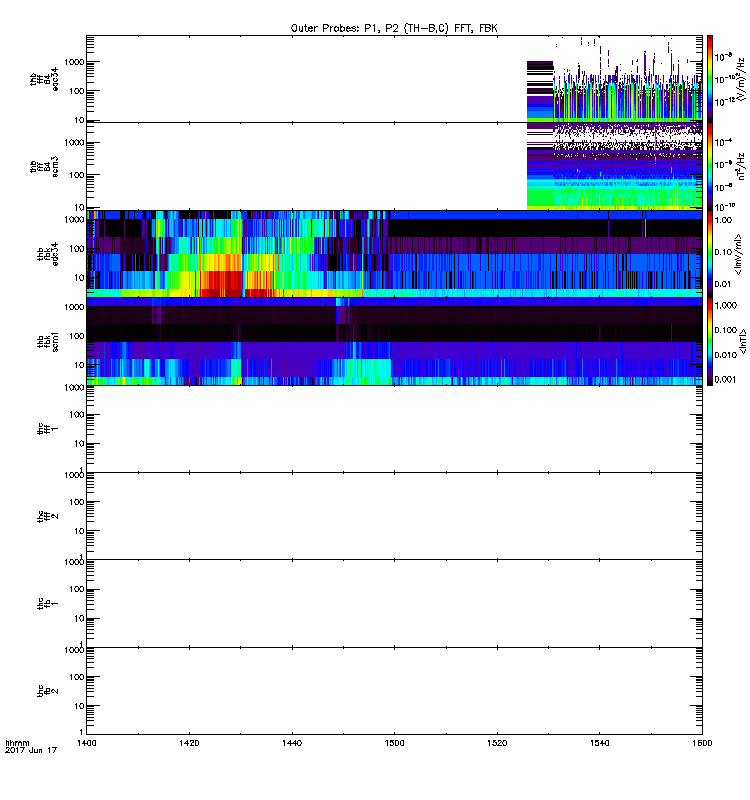Select the thc fff 2 panel label
Image resolution: width=750 pixels, height=800 pixels.
(x=48, y=516)
